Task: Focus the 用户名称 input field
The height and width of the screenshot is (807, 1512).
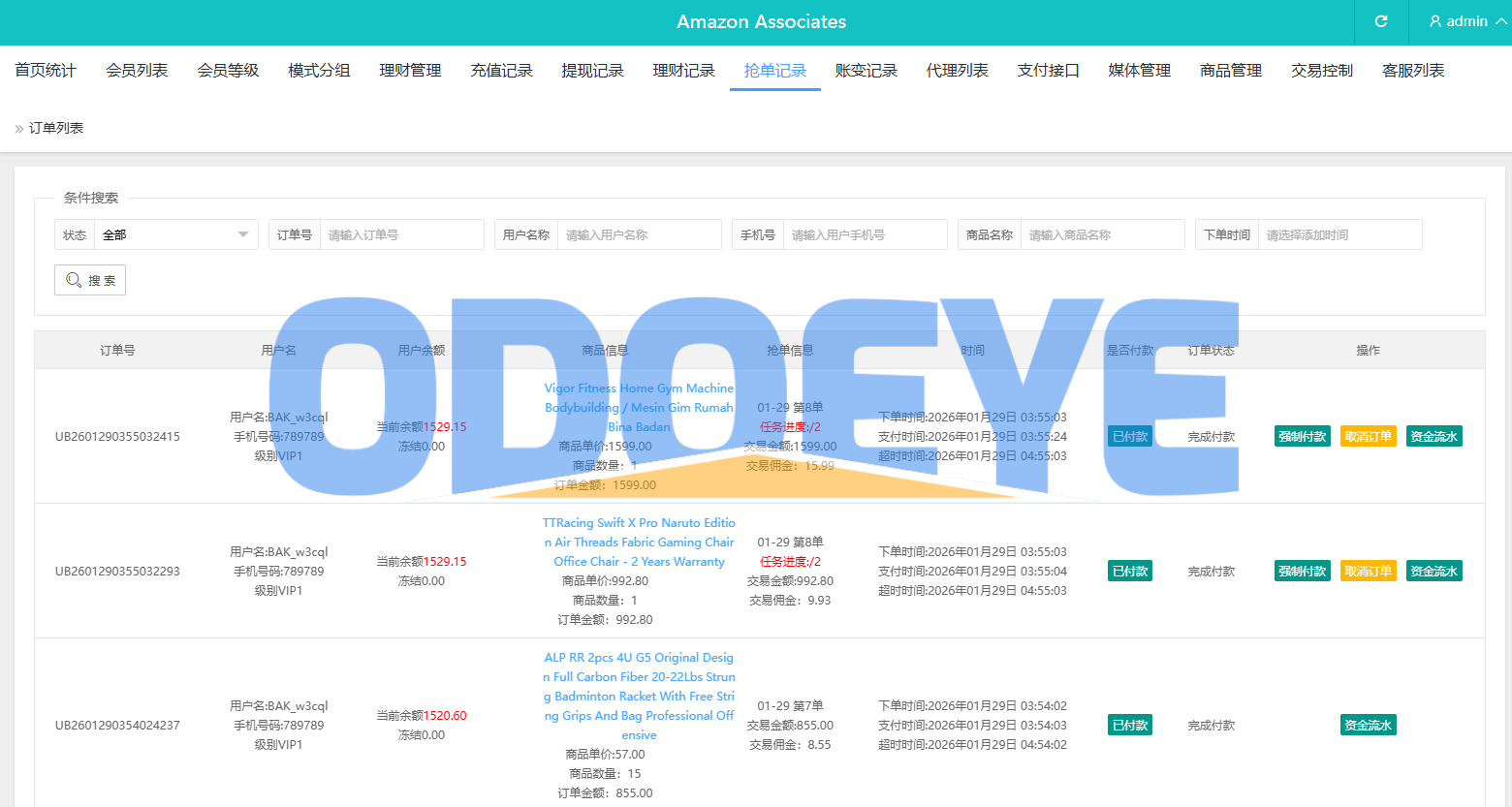Action: click(639, 234)
